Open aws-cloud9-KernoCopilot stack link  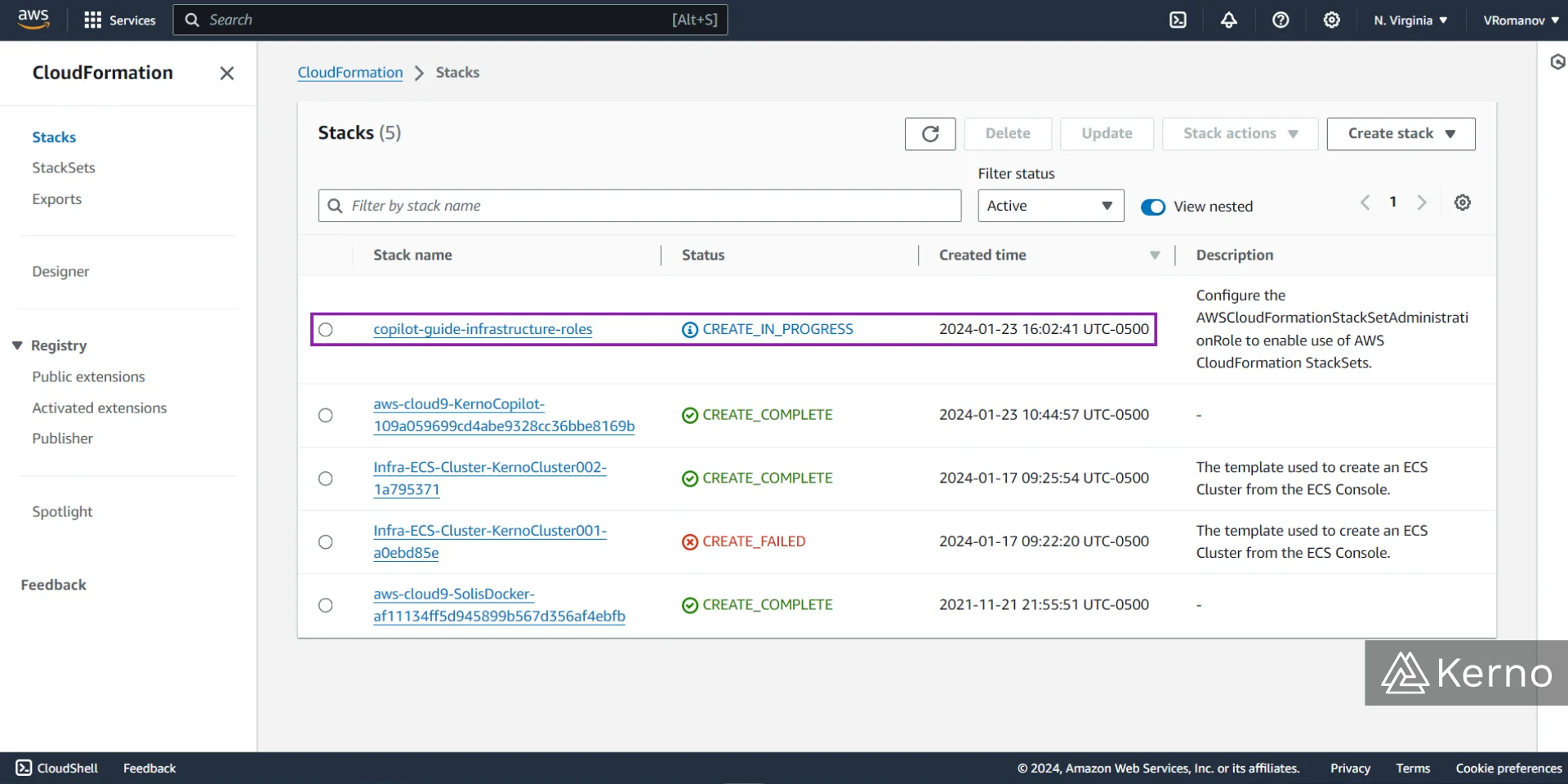504,415
